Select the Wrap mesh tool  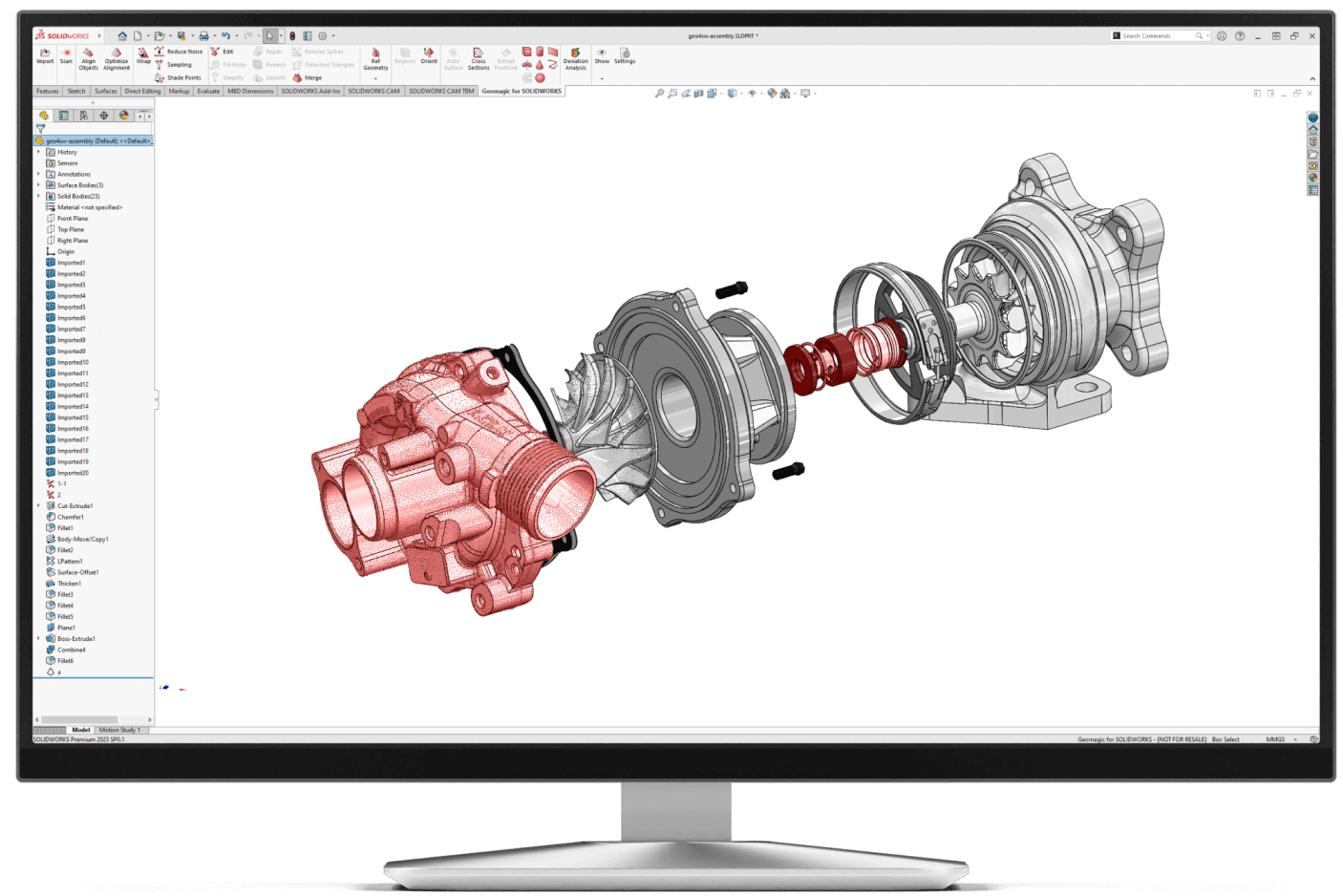click(143, 55)
